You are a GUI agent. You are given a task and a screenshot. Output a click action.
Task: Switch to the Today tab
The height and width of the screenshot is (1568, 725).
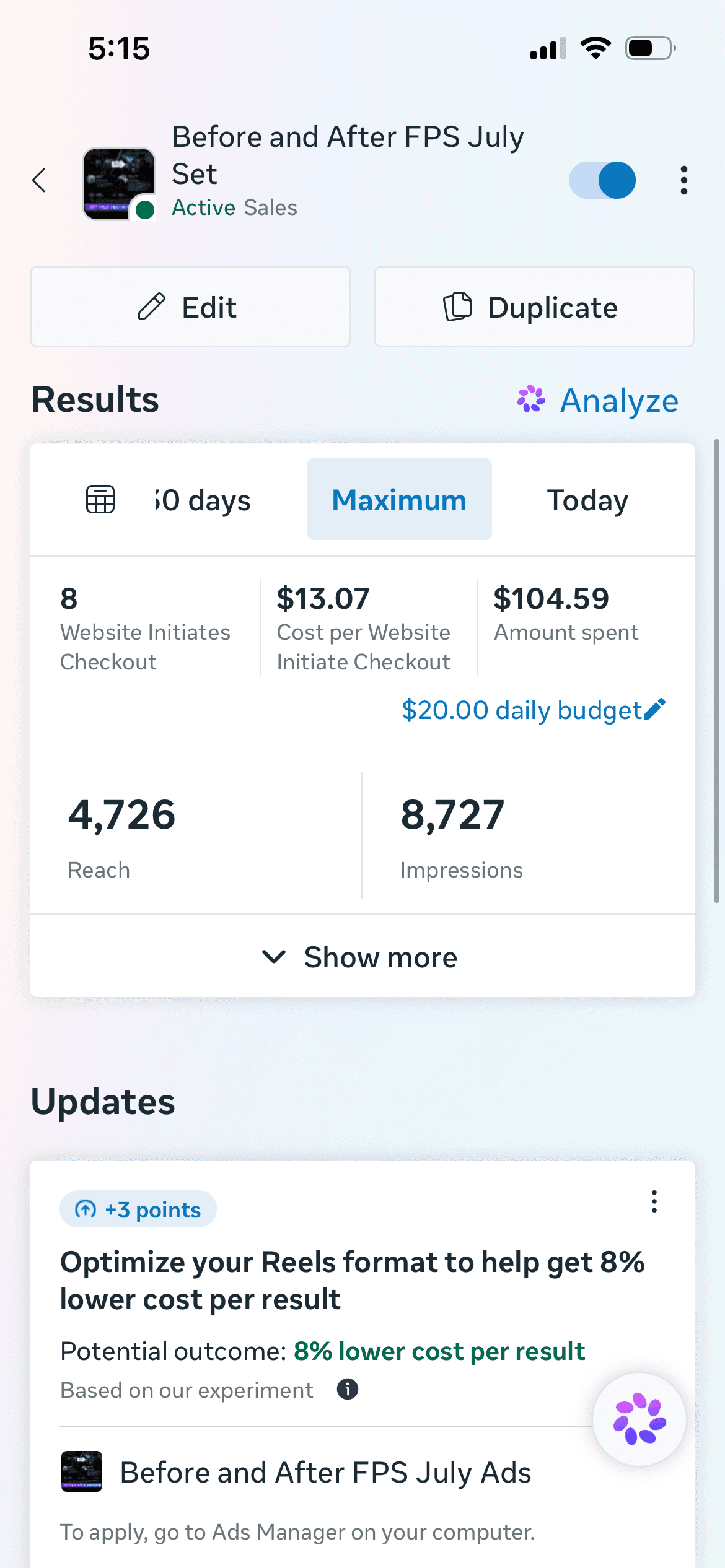(587, 499)
